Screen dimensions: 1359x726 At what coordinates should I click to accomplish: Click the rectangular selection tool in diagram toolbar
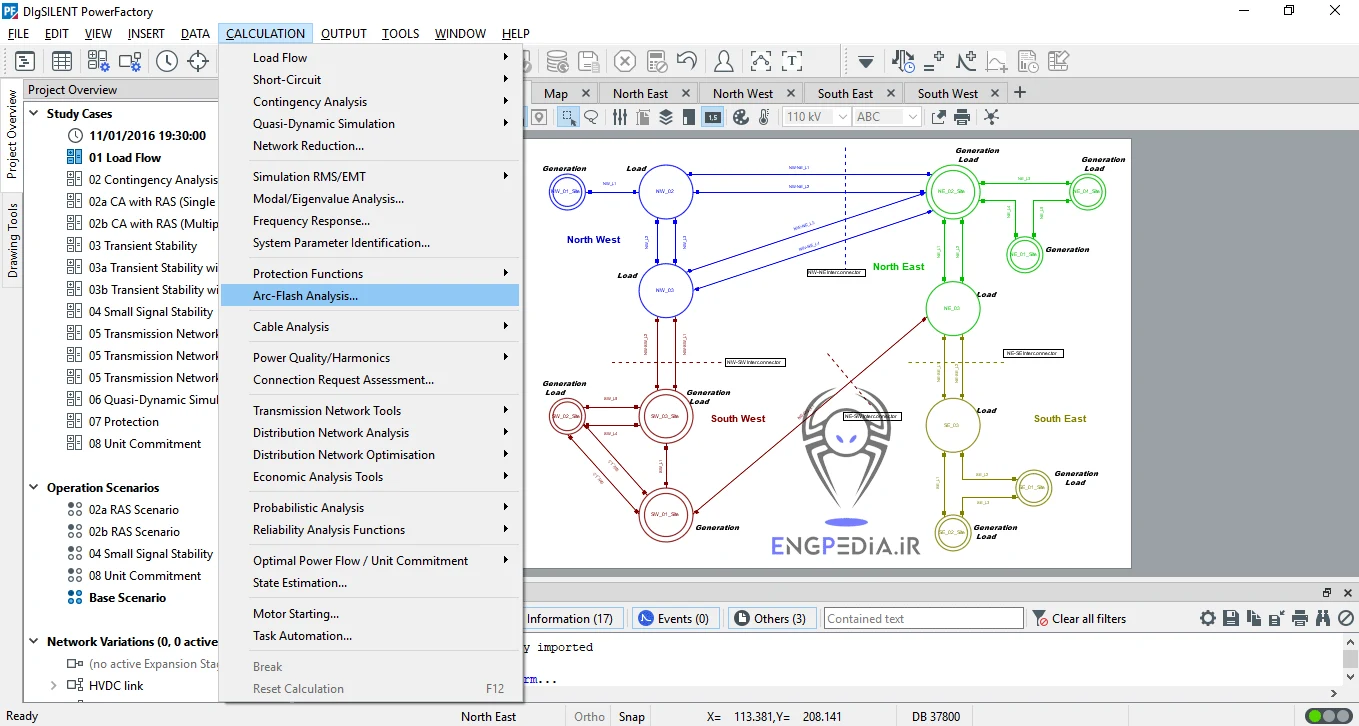point(568,117)
